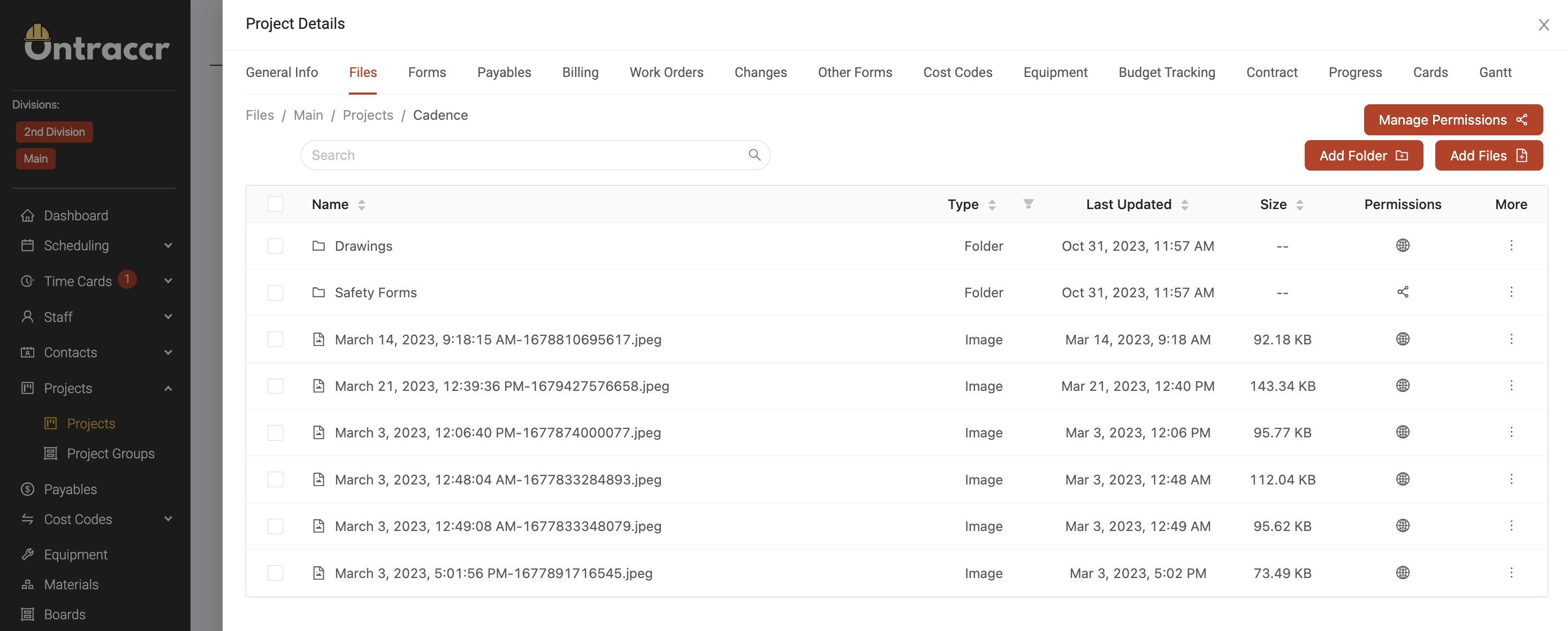Open the more menu for Drawings folder

(x=1511, y=245)
